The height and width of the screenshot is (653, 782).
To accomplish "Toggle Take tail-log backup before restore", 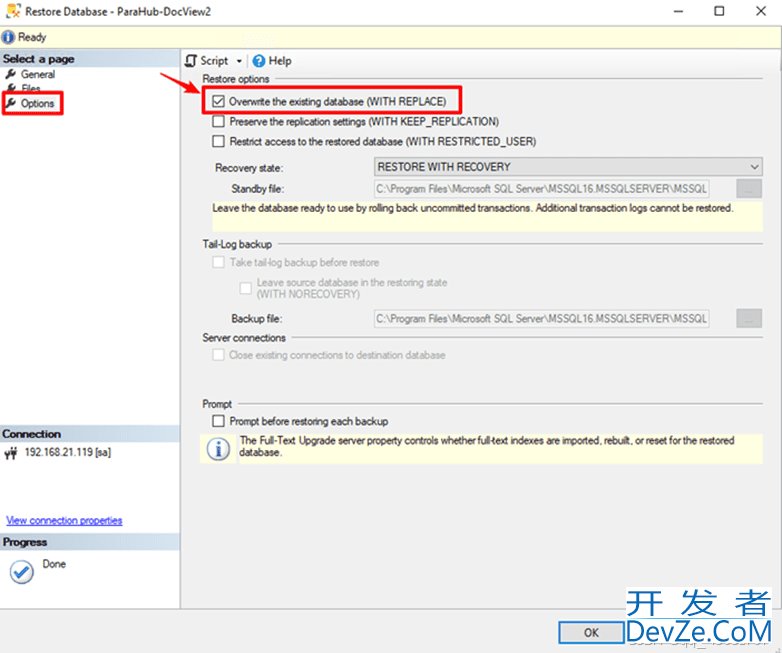I will click(x=218, y=262).
